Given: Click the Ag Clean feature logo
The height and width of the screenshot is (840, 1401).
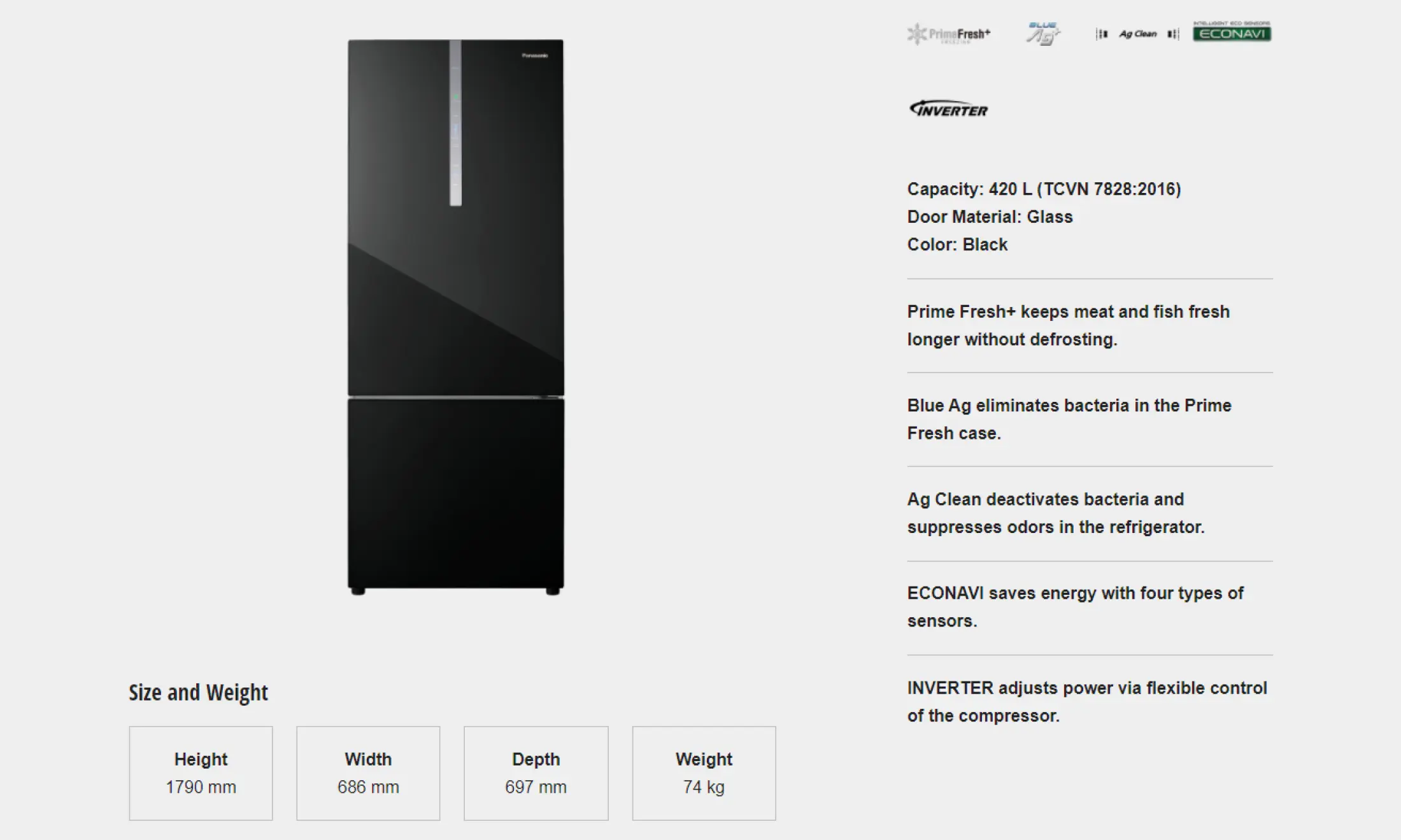Looking at the screenshot, I should click(1137, 34).
